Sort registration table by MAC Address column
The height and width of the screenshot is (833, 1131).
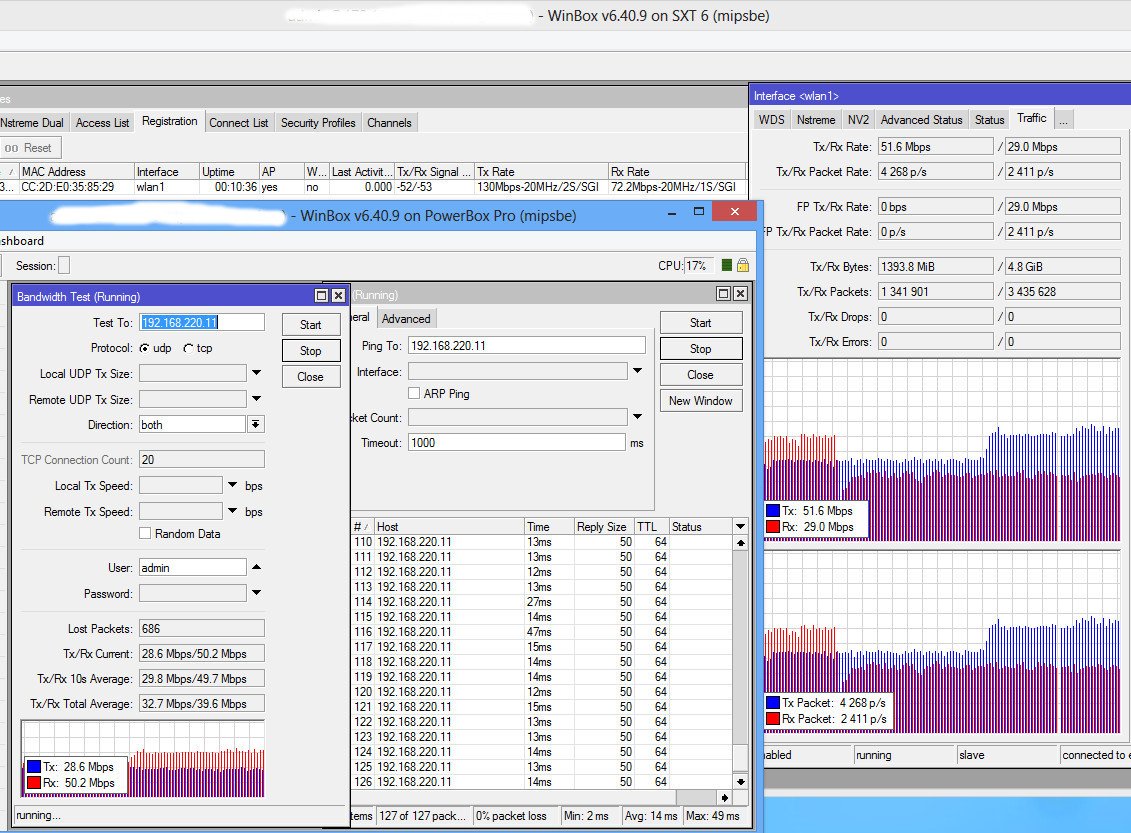pyautogui.click(x=77, y=172)
